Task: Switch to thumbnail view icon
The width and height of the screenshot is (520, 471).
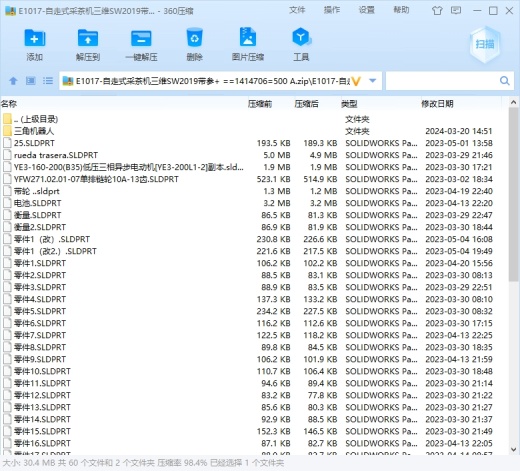Action: pyautogui.click(x=31, y=81)
